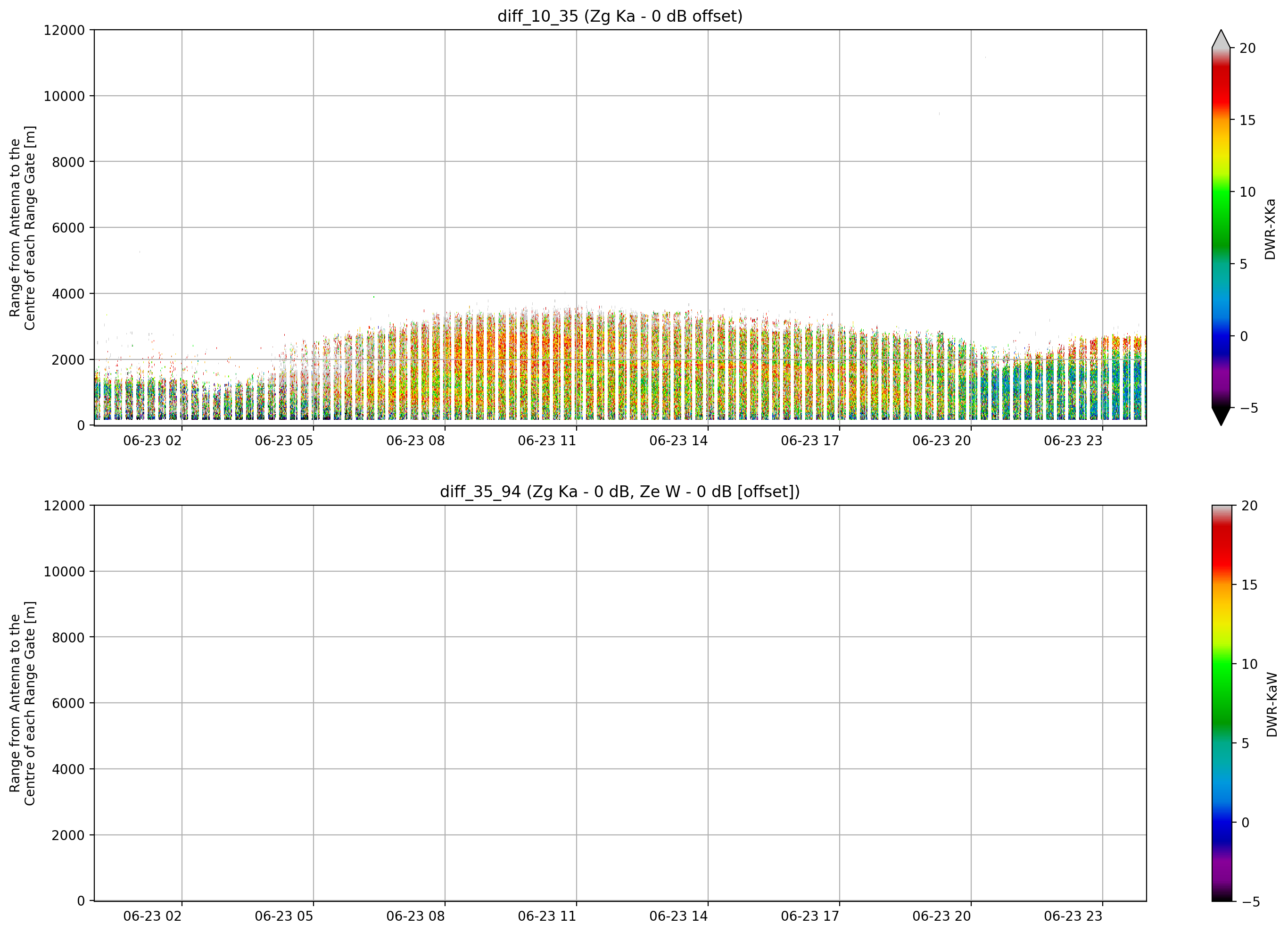Click the bottom plot's range y-axis label
The height and width of the screenshot is (933, 1288).
(x=23, y=703)
